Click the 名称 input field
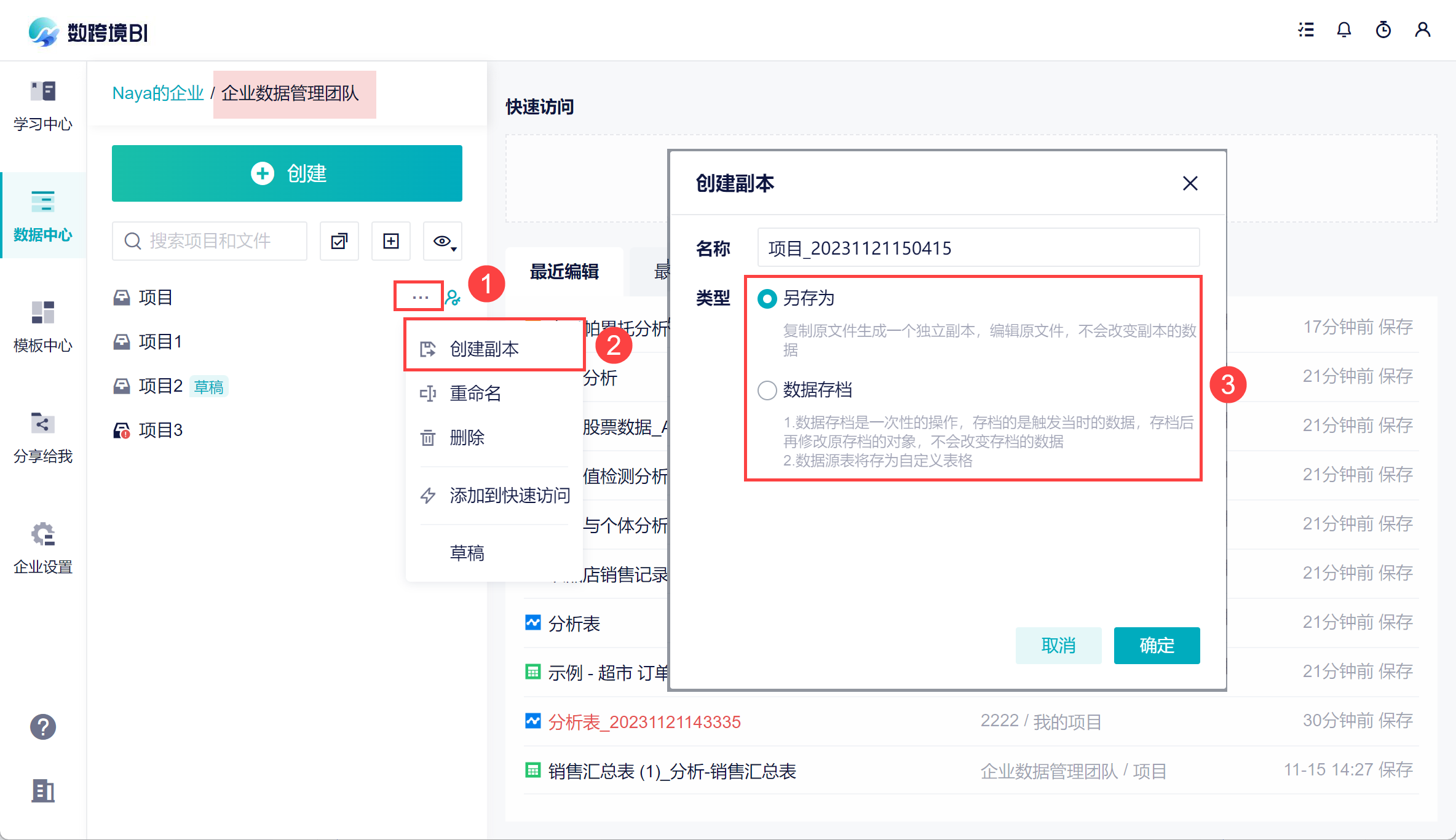The image size is (1456, 840). tap(978, 248)
